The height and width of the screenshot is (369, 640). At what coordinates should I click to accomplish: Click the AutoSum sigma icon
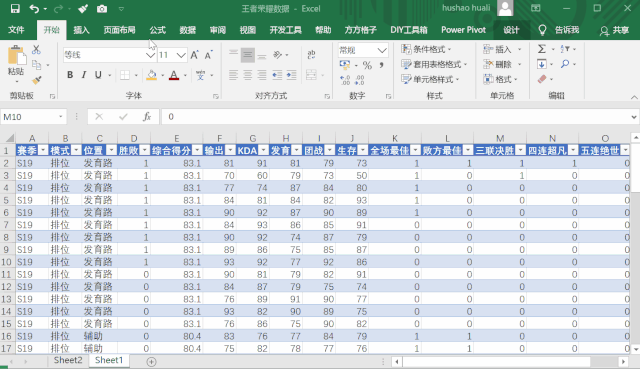tap(542, 49)
